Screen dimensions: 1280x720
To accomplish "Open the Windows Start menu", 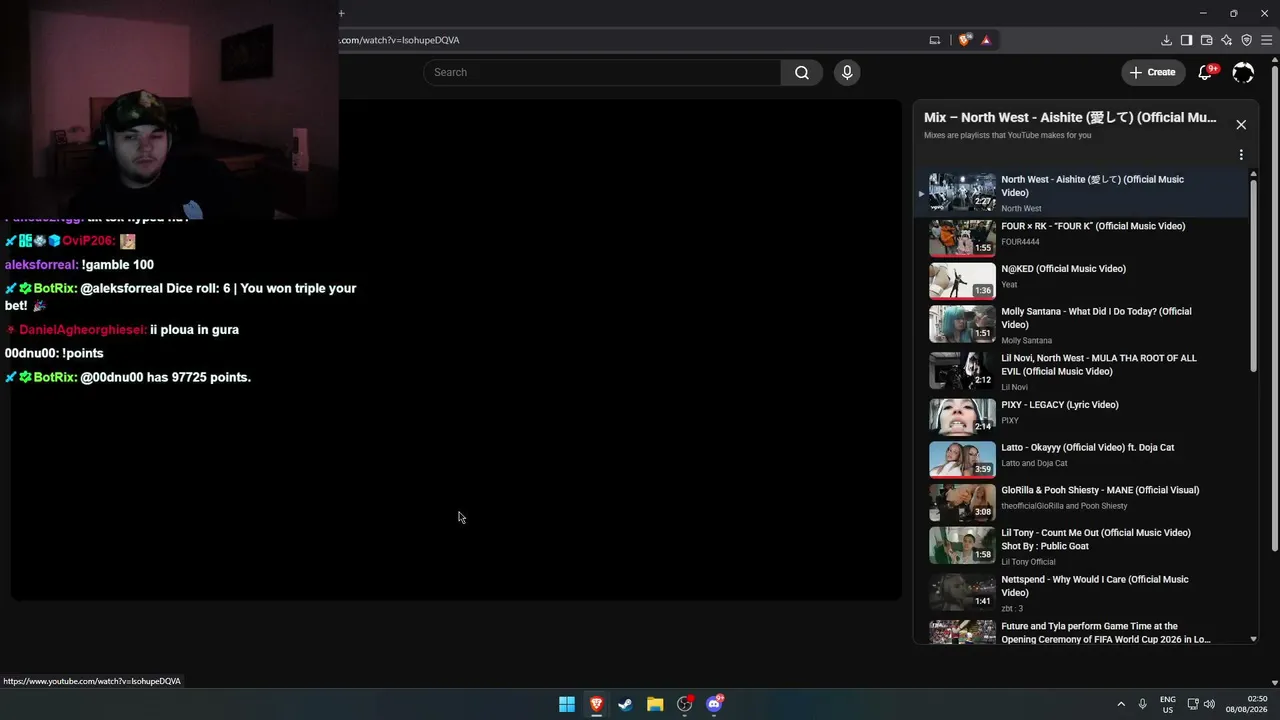I will click(567, 704).
